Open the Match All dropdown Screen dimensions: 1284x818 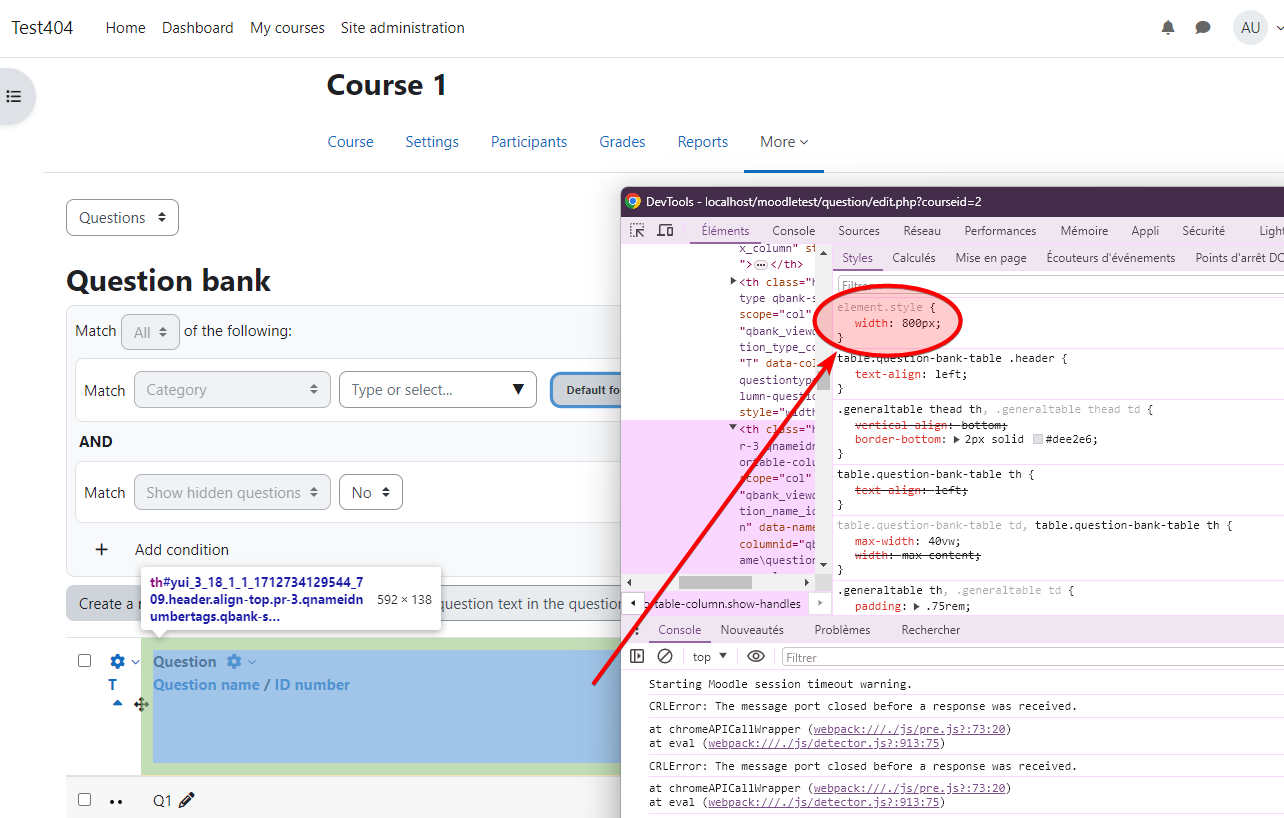click(x=150, y=331)
